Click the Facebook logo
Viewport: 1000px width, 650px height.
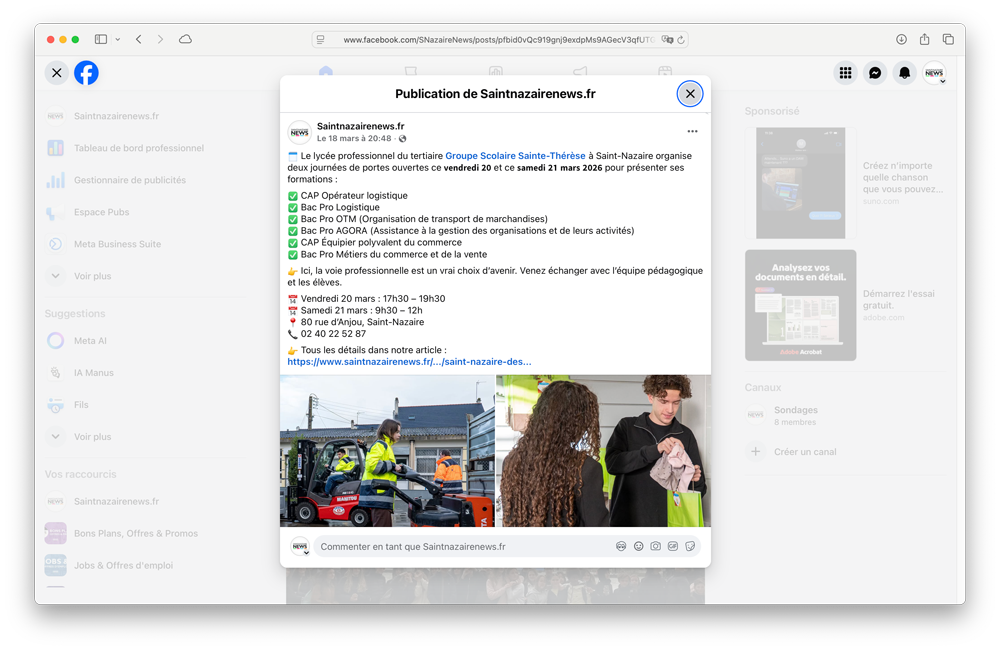(x=87, y=73)
